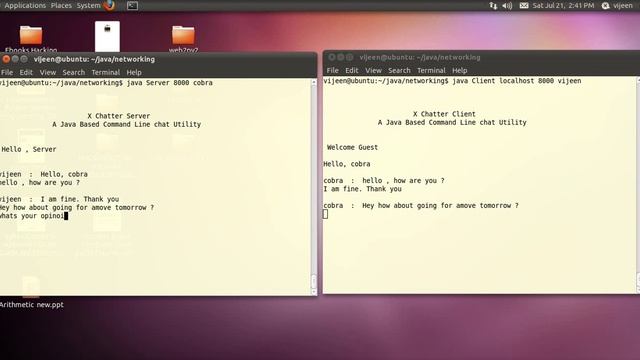
Task: Click the Client terminal cursor block
Action: (325, 214)
